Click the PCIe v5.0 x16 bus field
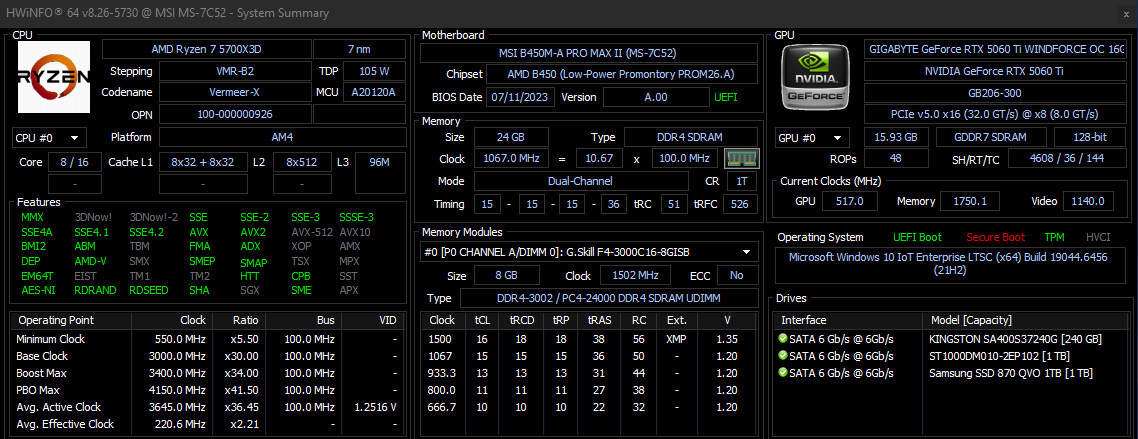The width and height of the screenshot is (1138, 439). coord(995,115)
